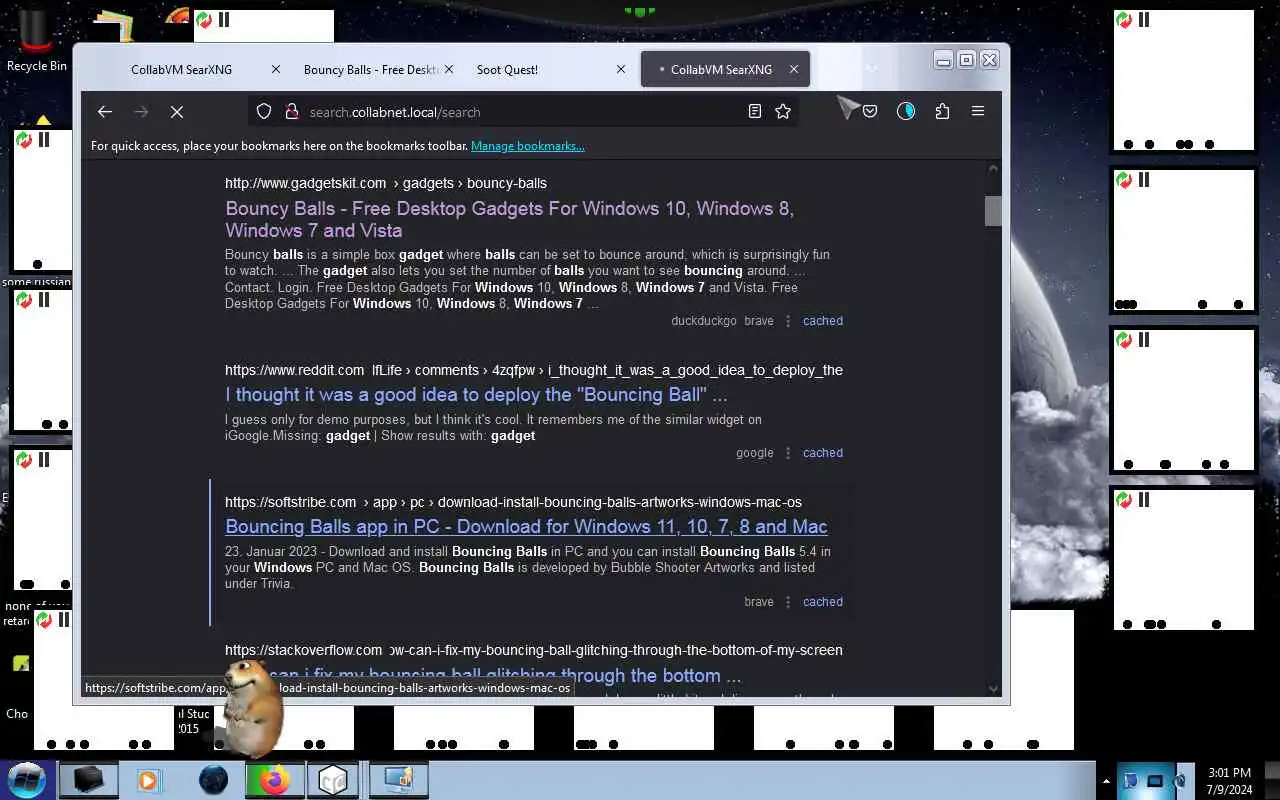Stop loading the current page
Viewport: 1280px width, 800px height.
[177, 112]
